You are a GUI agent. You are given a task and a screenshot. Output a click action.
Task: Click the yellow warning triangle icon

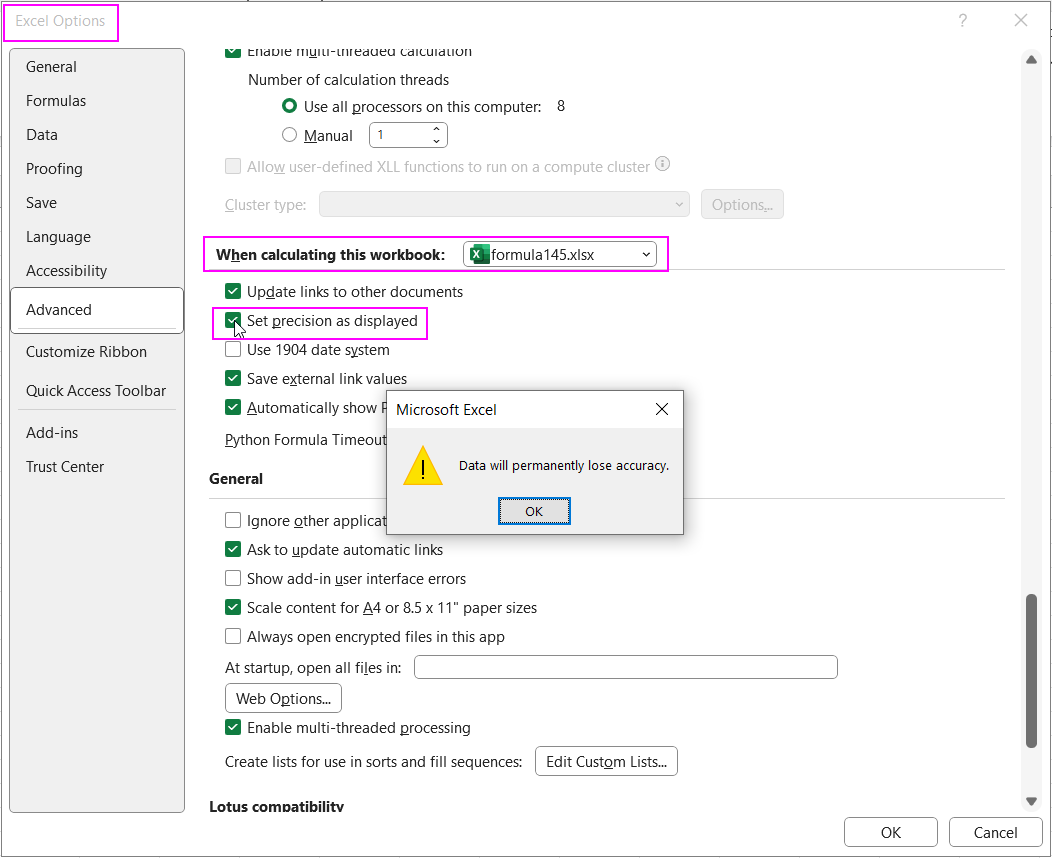423,466
